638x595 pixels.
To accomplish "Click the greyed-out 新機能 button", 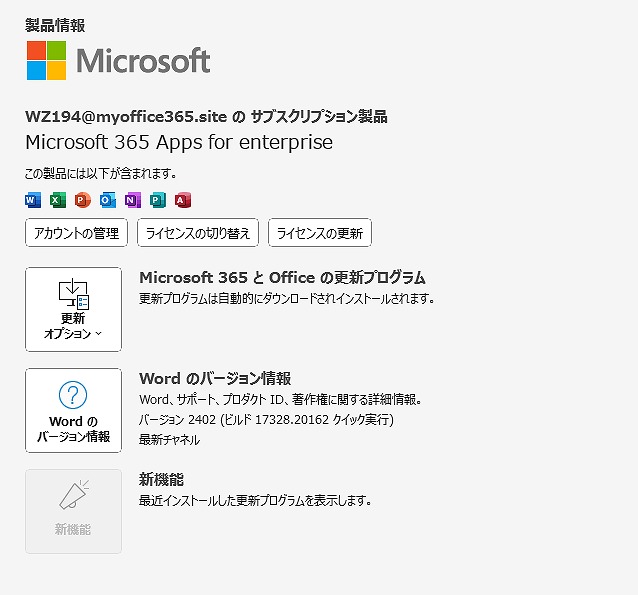I will click(x=73, y=511).
